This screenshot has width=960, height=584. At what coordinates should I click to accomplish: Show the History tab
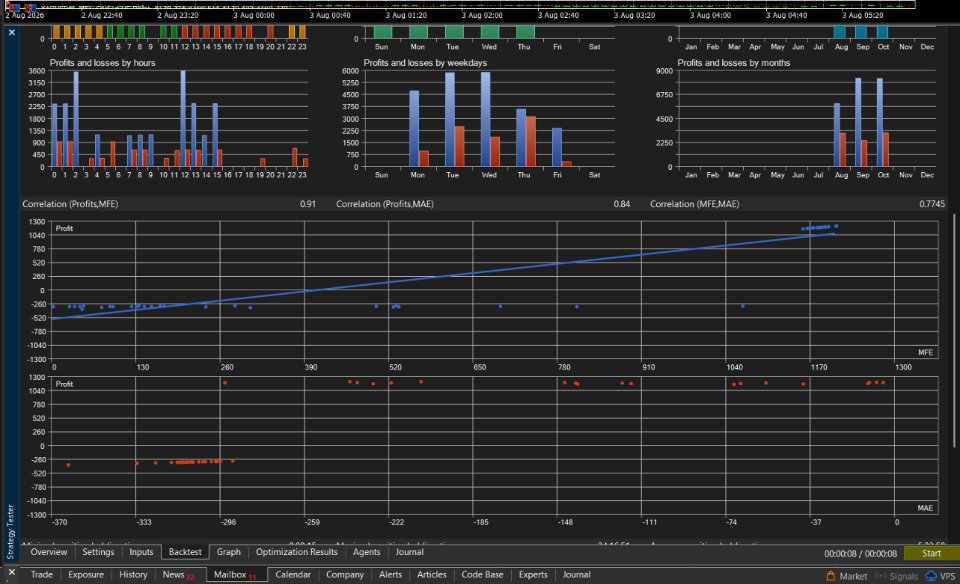[x=133, y=575]
